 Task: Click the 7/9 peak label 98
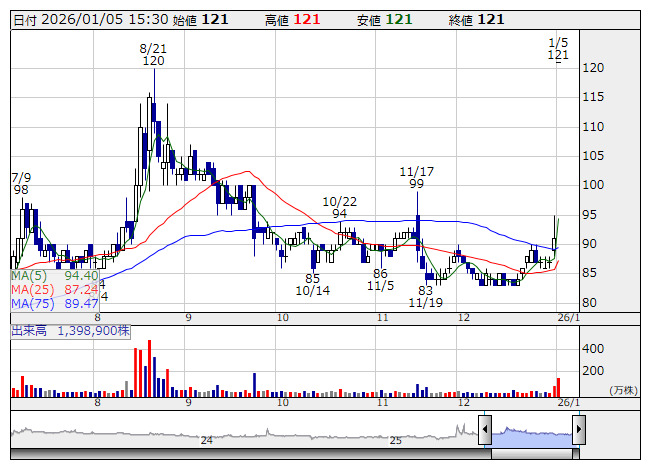point(21,184)
